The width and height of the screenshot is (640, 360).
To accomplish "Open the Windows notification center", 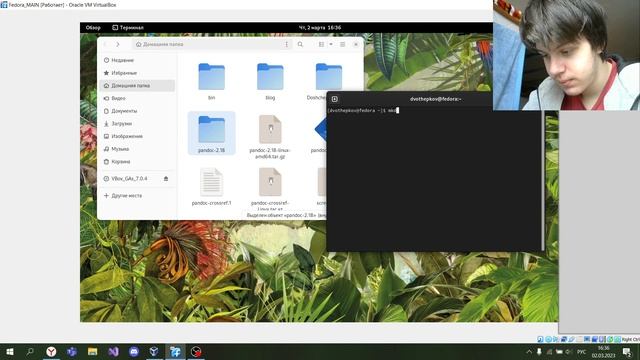I will [x=627, y=351].
